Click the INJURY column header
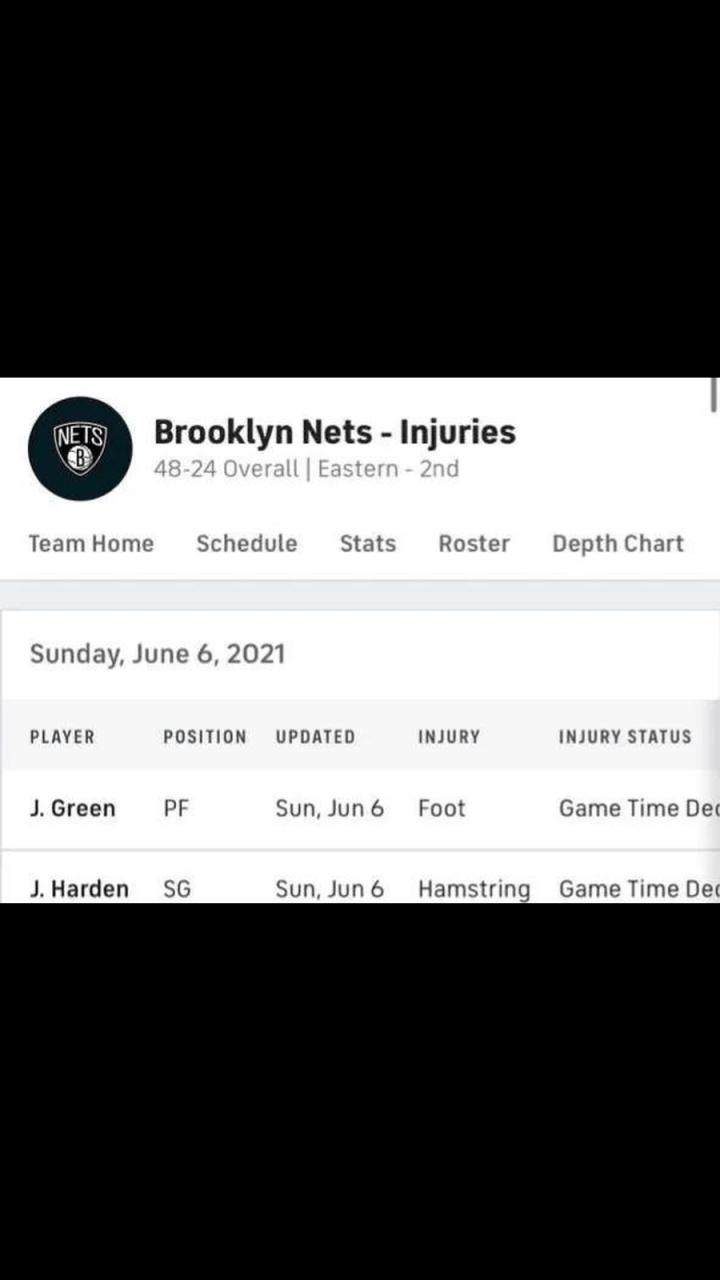The width and height of the screenshot is (720, 1280). (x=449, y=737)
